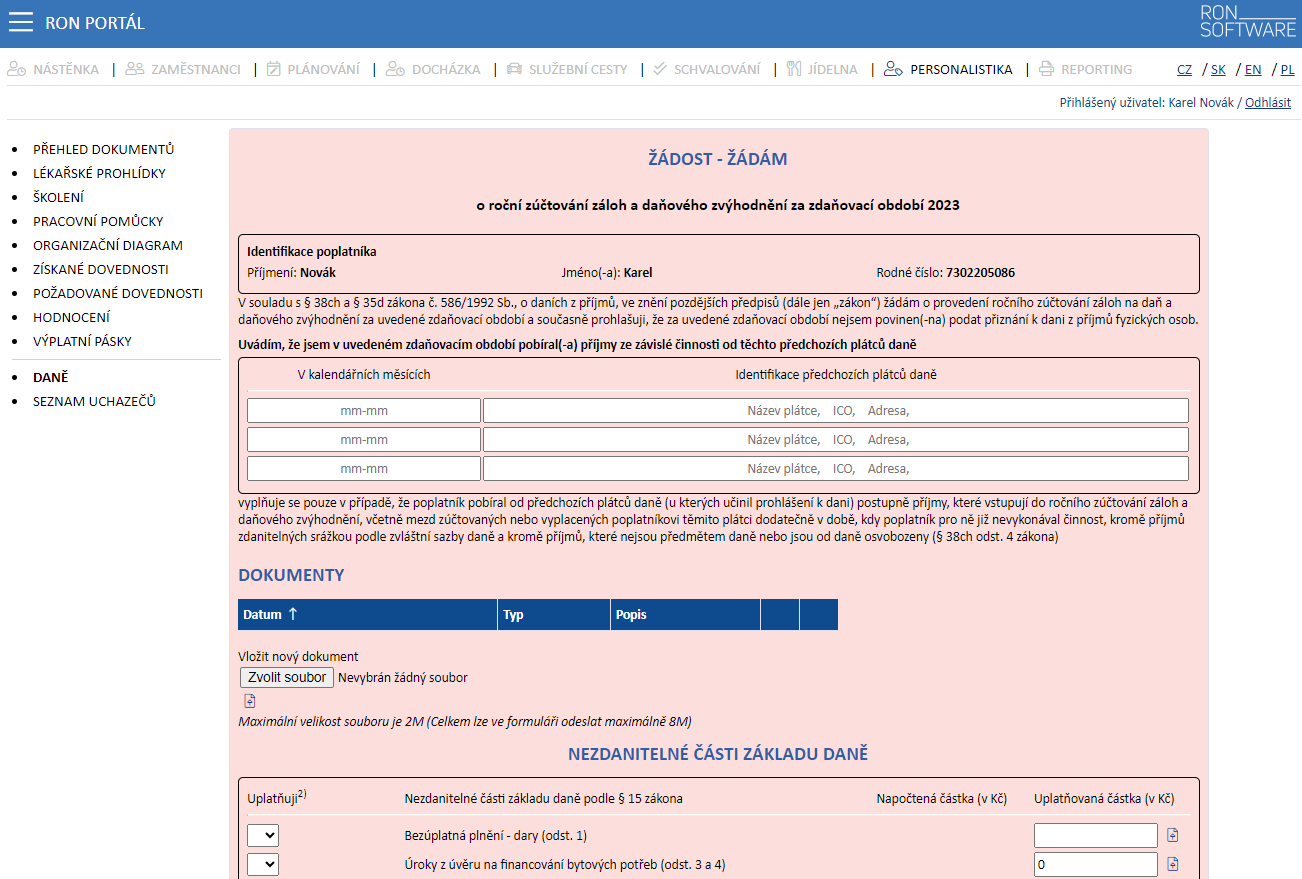The width and height of the screenshot is (1302, 879).
Task: Click the Služební cesty car icon
Action: coord(514,69)
